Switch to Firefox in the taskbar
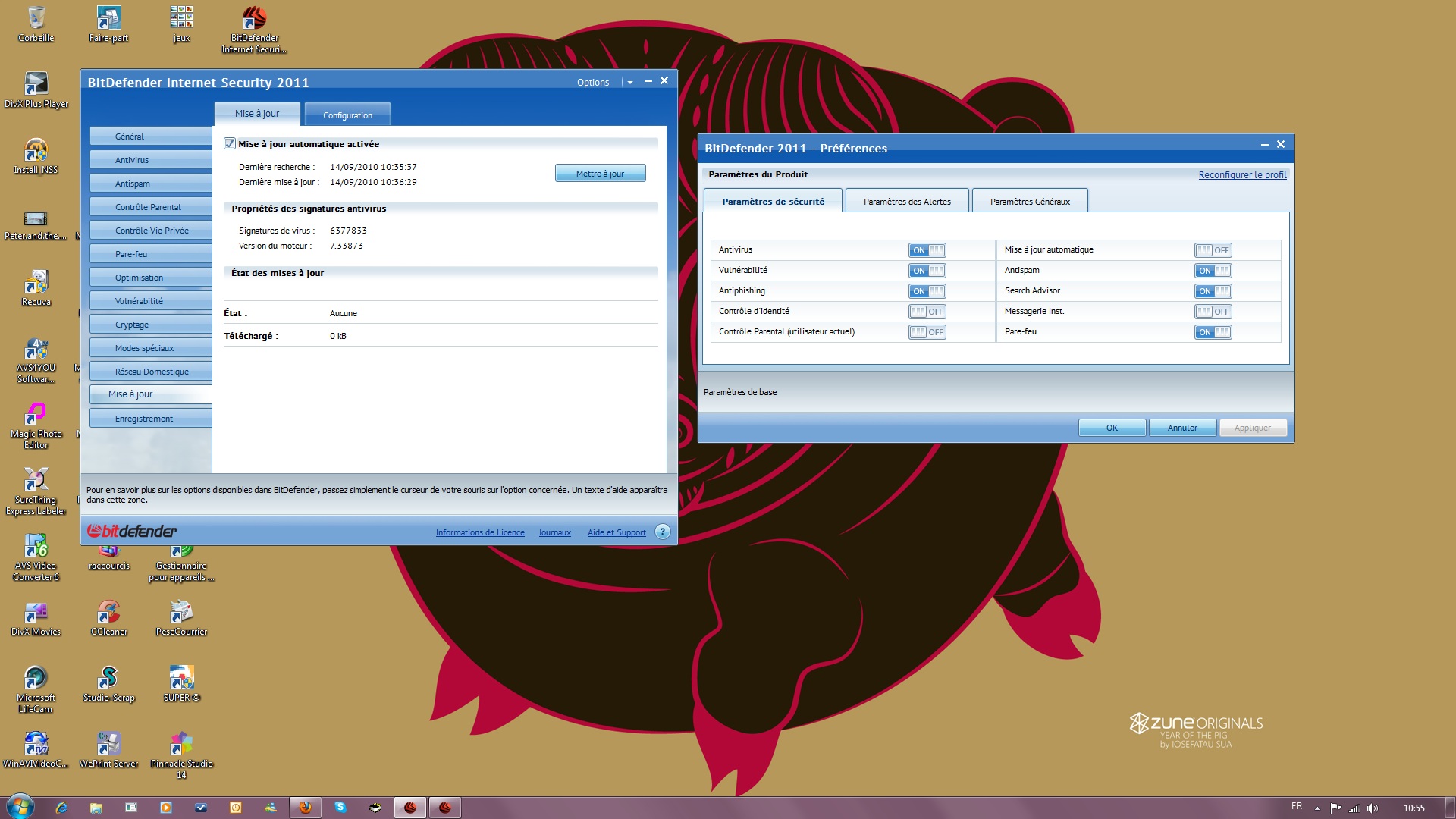The height and width of the screenshot is (819, 1456). (x=306, y=808)
